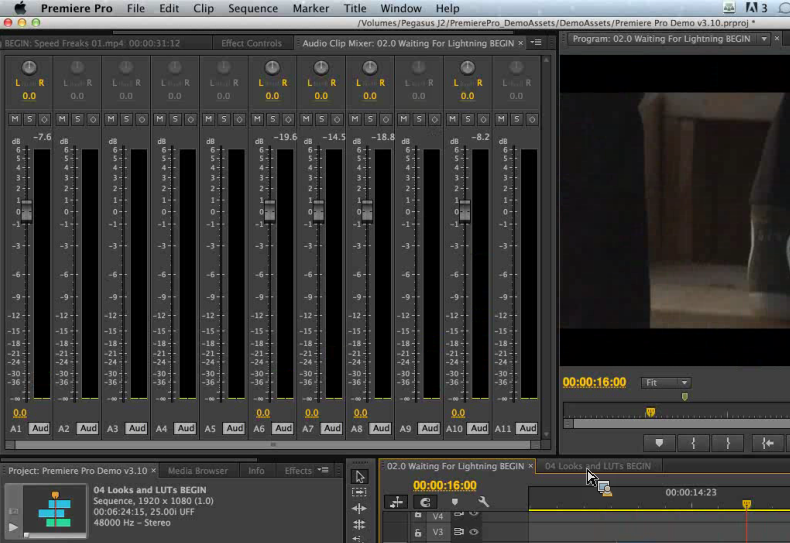790x543 pixels.
Task: Adjust the A1 pan knob
Action: (29, 67)
